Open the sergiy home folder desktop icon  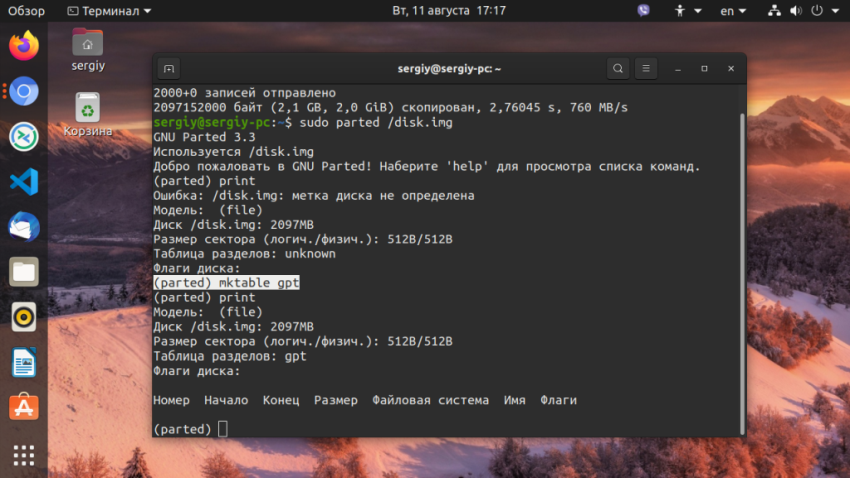[x=88, y=50]
